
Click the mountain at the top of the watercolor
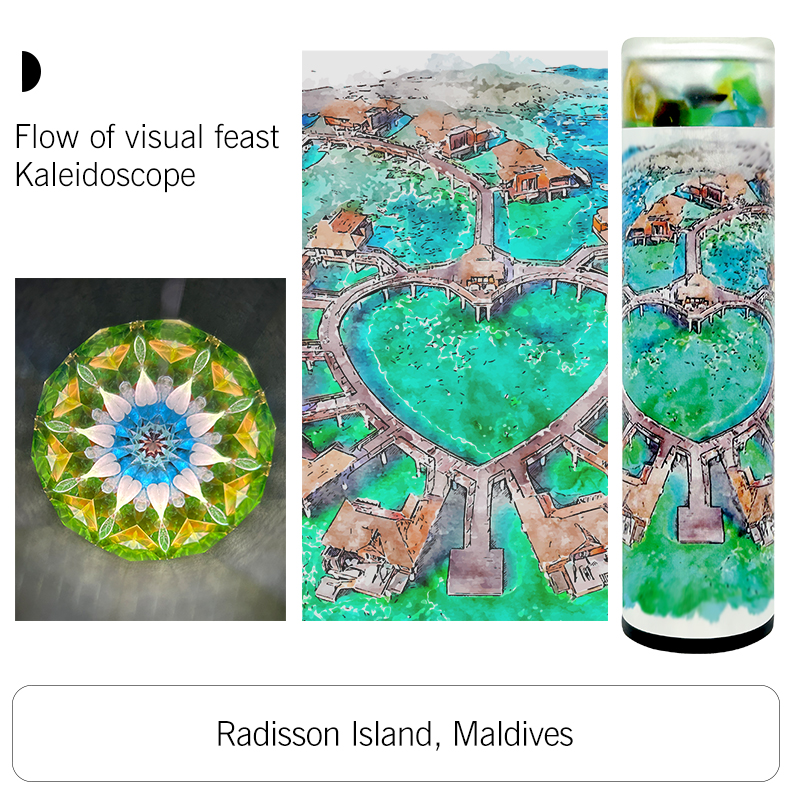pyautogui.click(x=459, y=77)
